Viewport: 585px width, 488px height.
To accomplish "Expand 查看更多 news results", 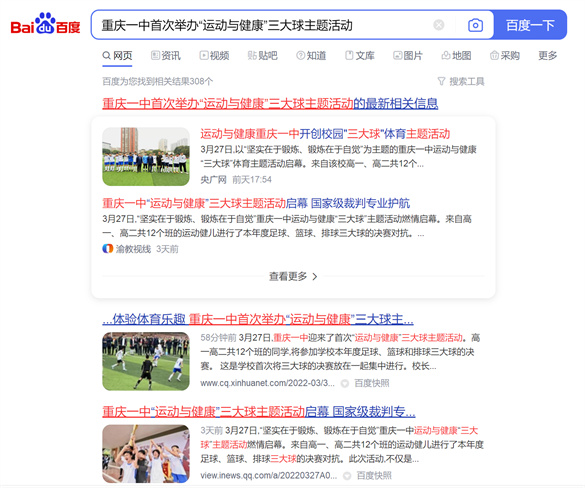I will [293, 276].
